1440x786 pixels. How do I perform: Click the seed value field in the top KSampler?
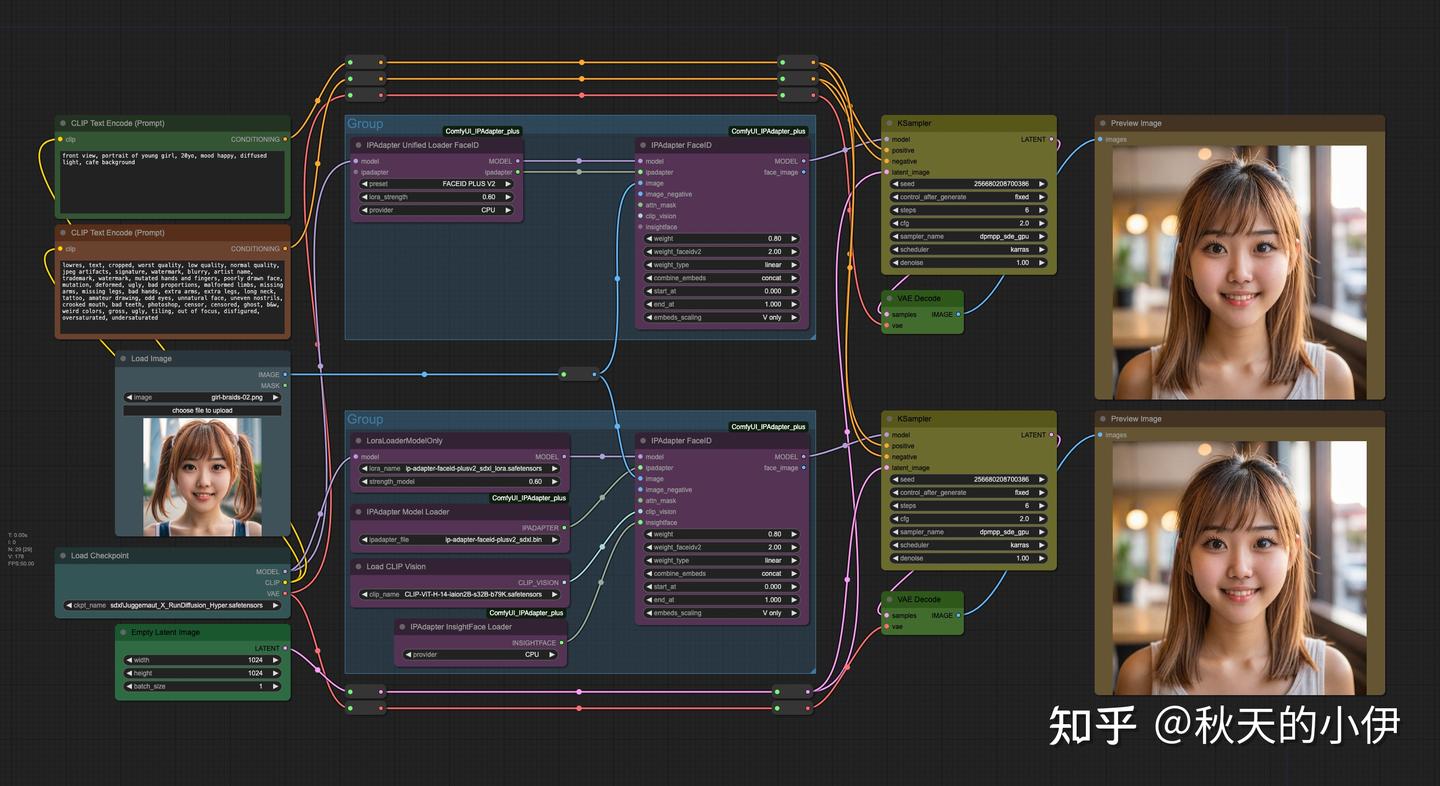coord(968,184)
